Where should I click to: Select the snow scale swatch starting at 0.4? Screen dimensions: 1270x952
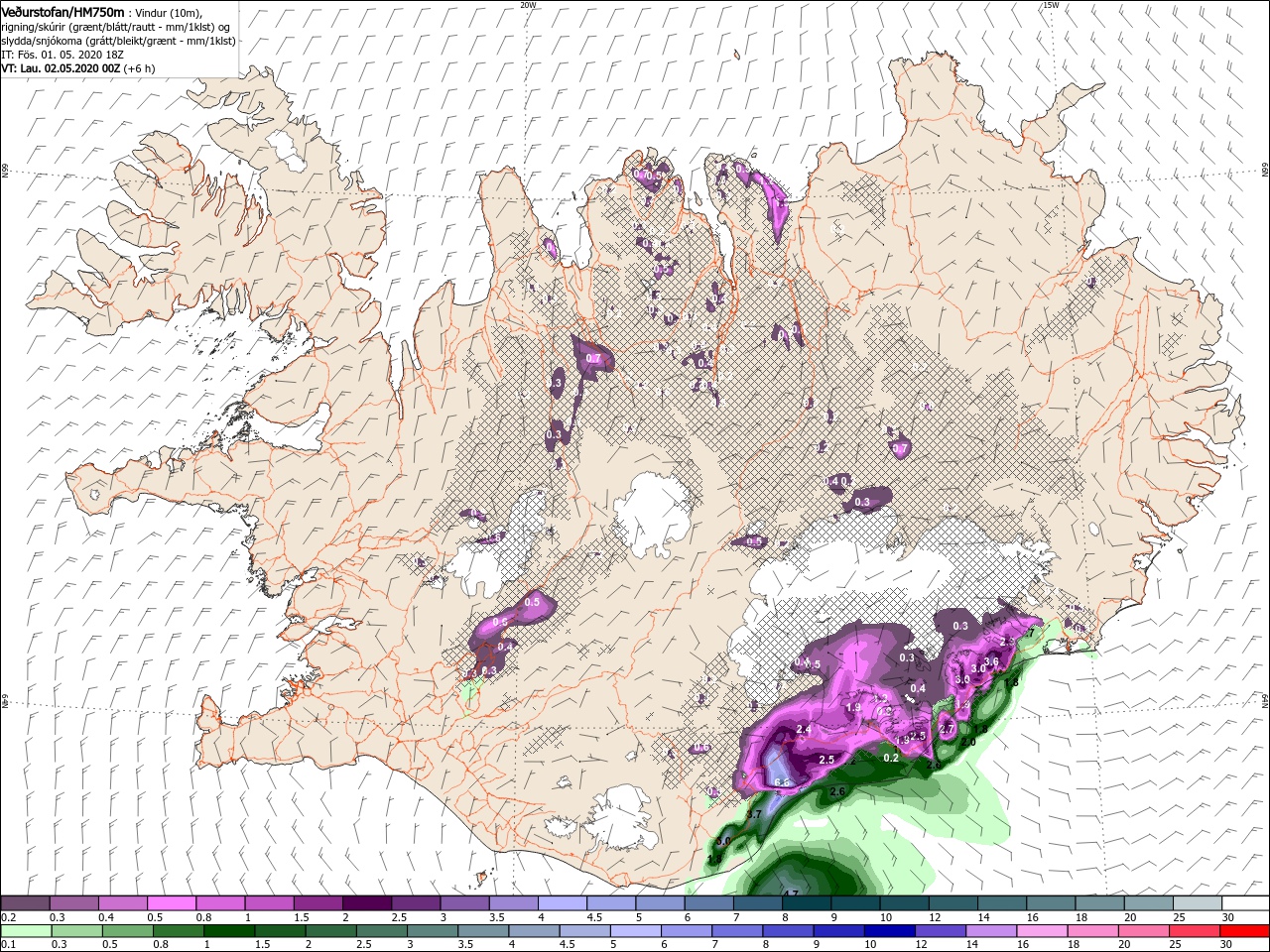(x=122, y=903)
